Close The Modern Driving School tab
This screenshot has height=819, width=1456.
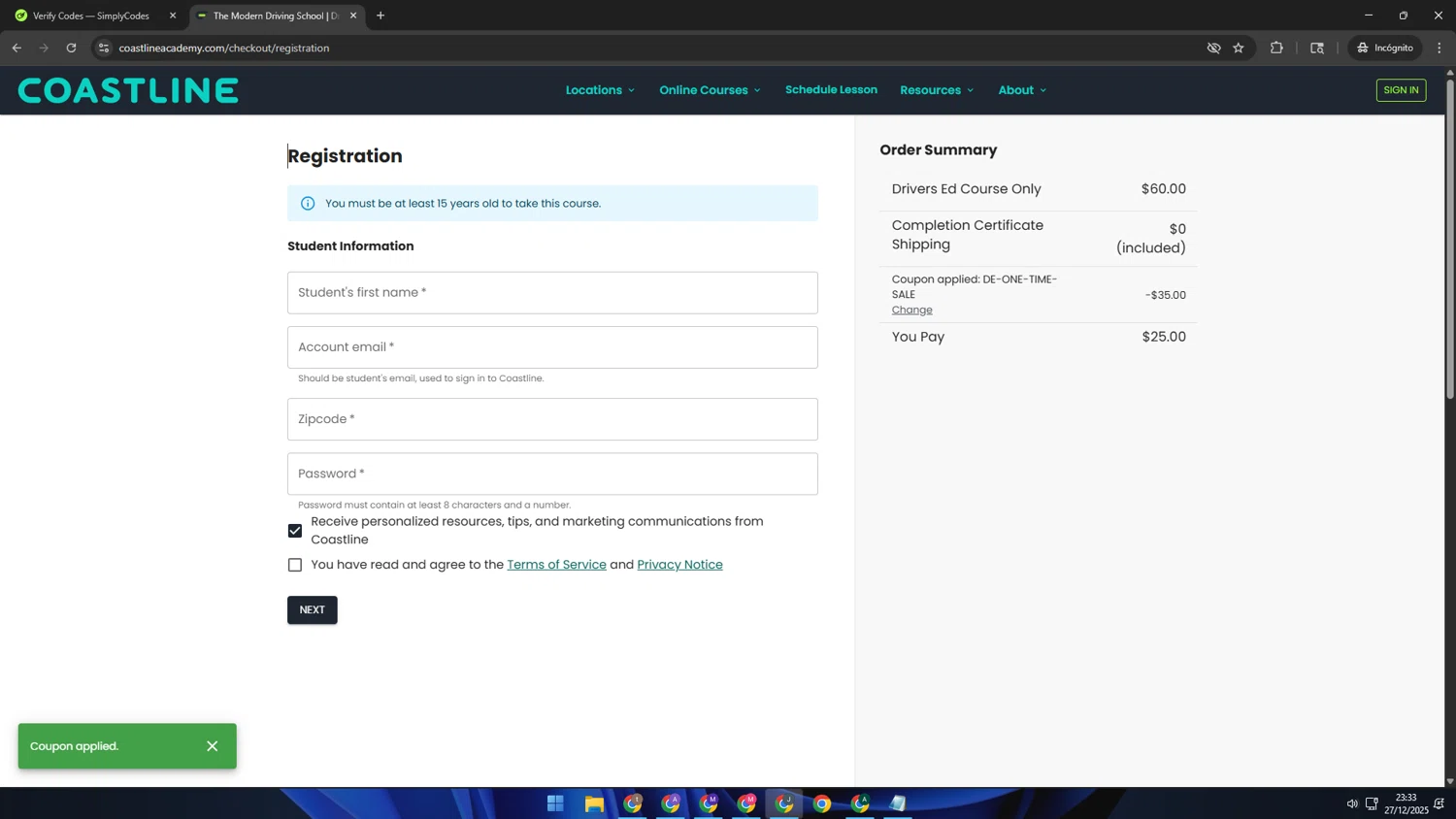(x=353, y=16)
